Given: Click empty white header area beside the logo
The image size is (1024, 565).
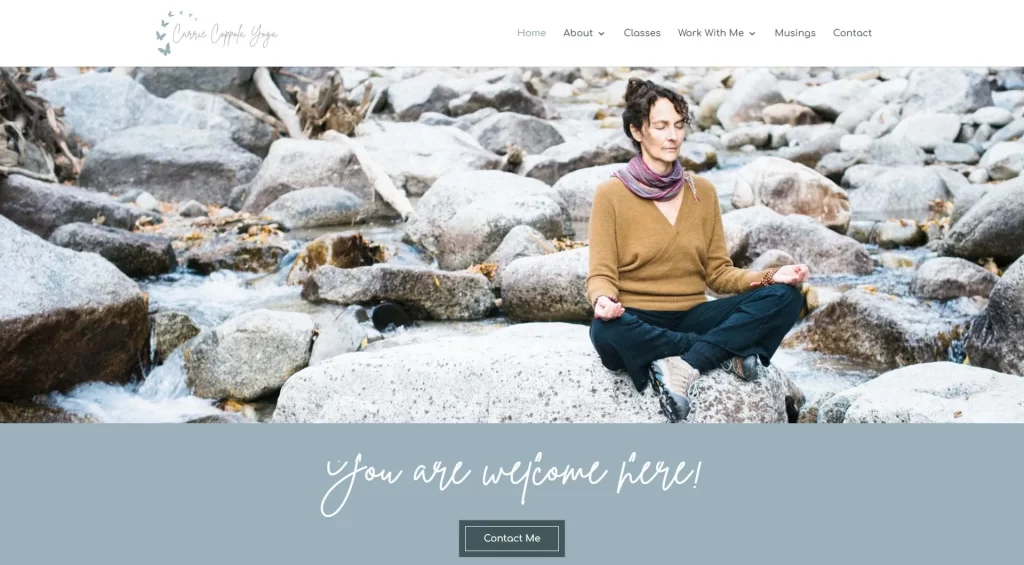Looking at the screenshot, I should tap(392, 33).
